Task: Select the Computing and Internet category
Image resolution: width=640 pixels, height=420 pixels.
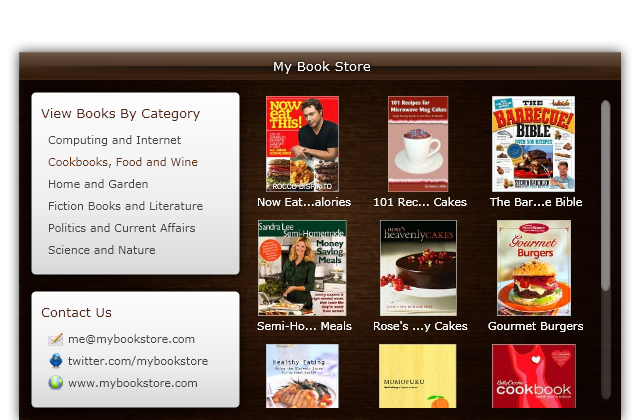Action: (114, 140)
